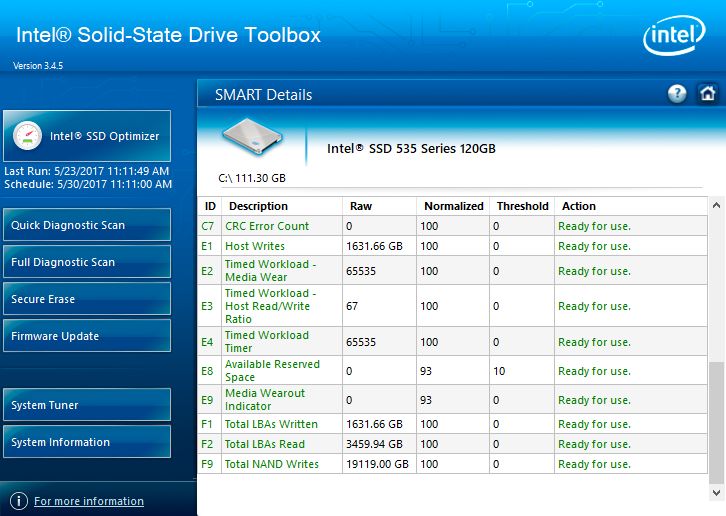Click the info icon near For more information
The width and height of the screenshot is (726, 516).
pos(18,501)
